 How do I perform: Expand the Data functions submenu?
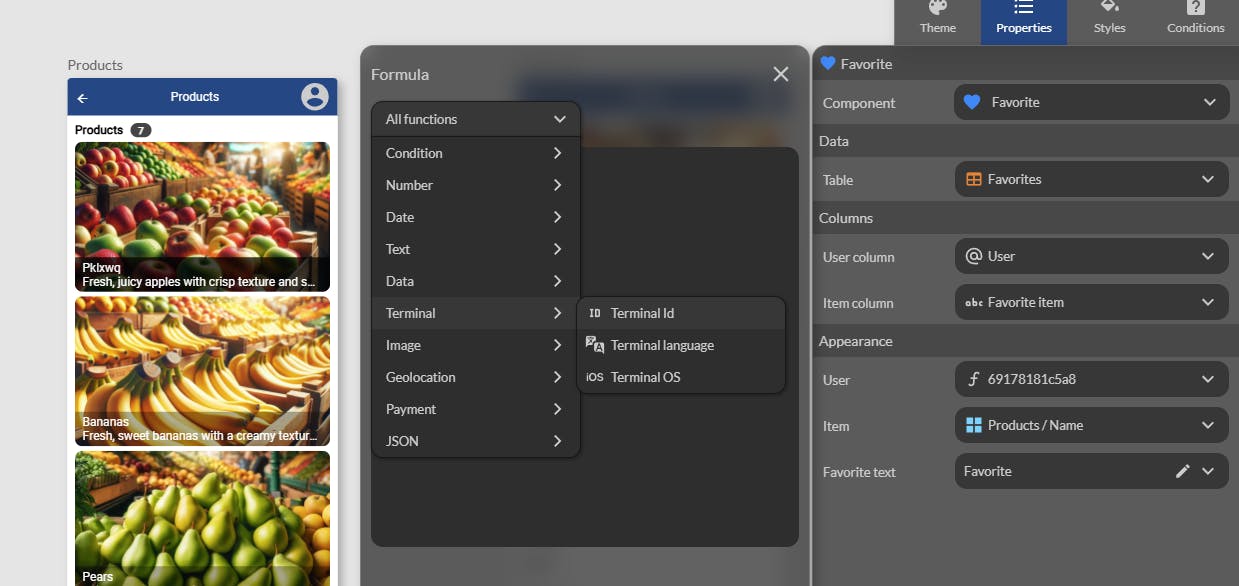click(x=476, y=281)
